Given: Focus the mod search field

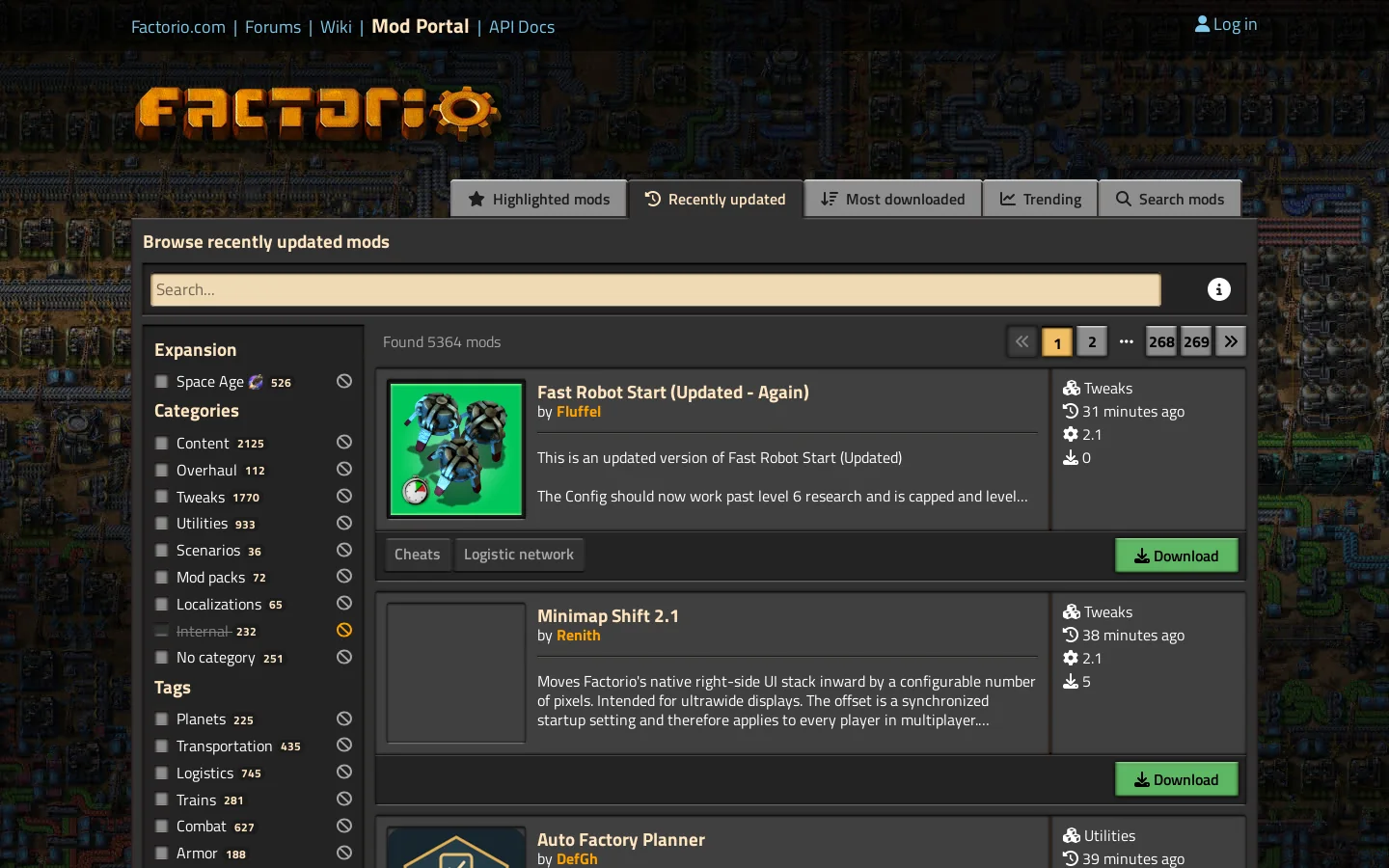Looking at the screenshot, I should click(x=656, y=289).
